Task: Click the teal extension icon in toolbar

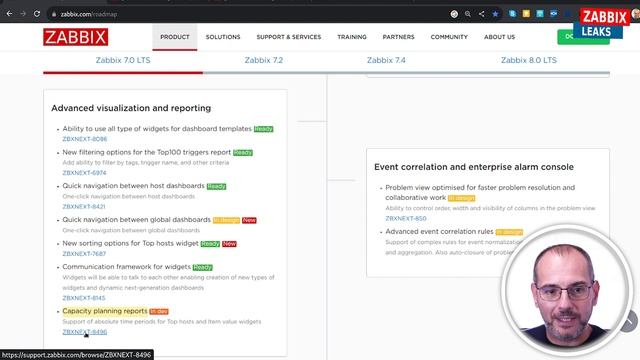Action: [540, 14]
